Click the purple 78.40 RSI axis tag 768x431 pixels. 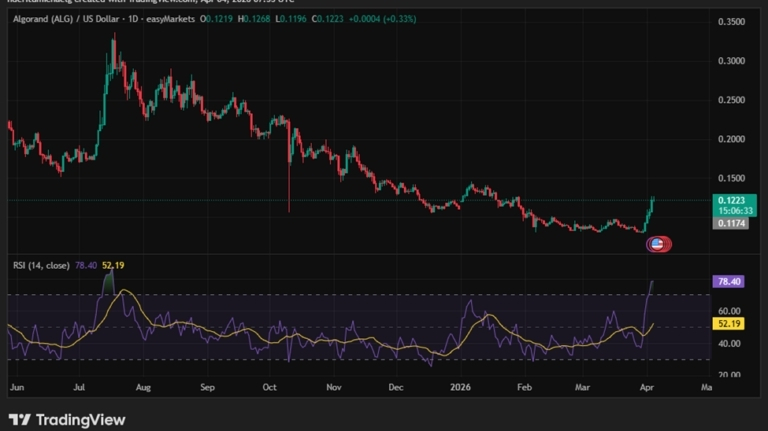(x=728, y=281)
